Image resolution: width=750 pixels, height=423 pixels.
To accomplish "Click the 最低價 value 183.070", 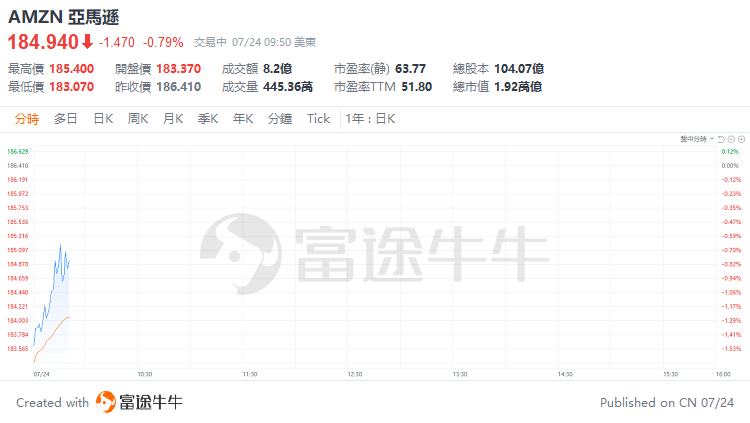I will pos(72,87).
